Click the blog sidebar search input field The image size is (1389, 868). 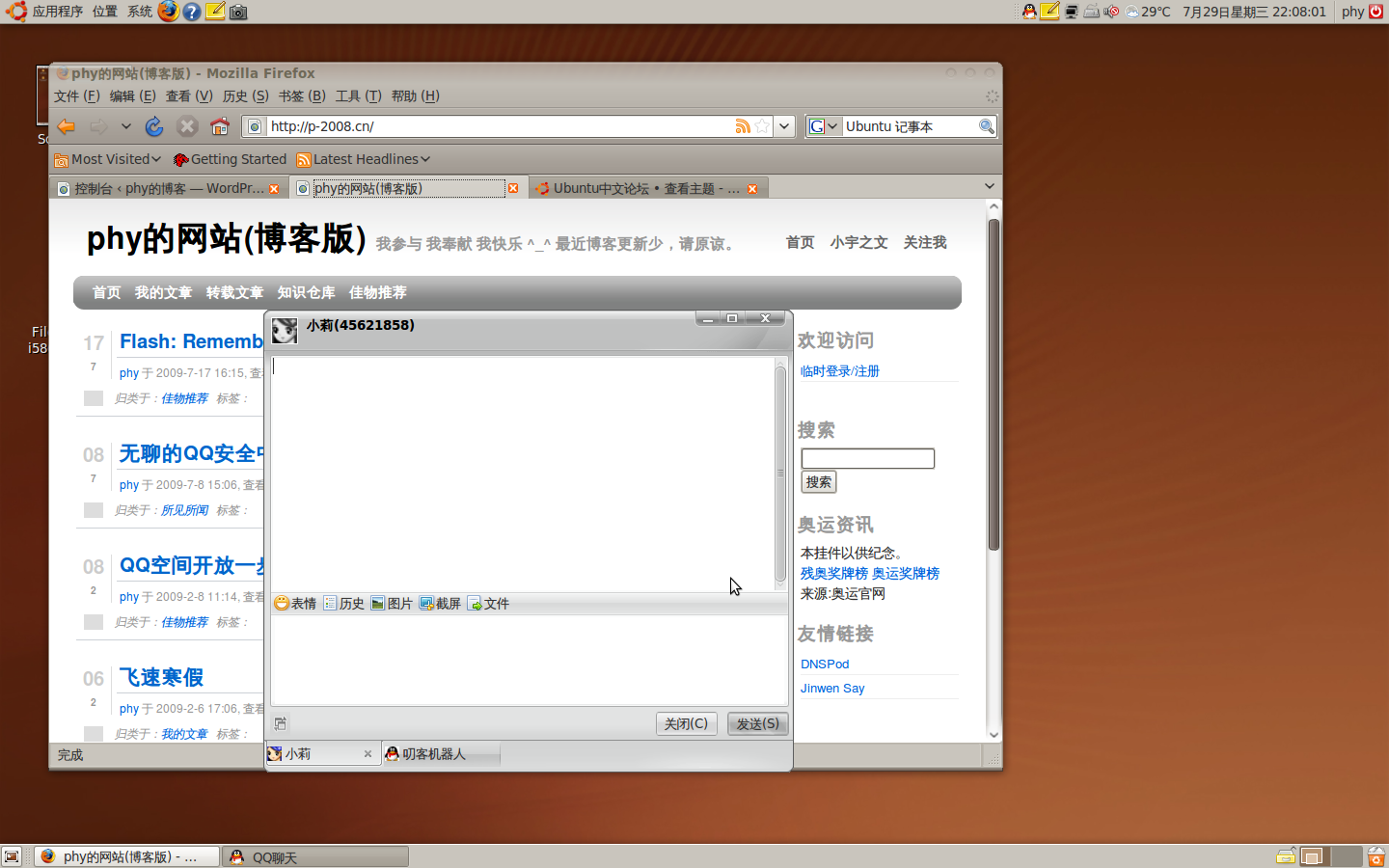(867, 458)
